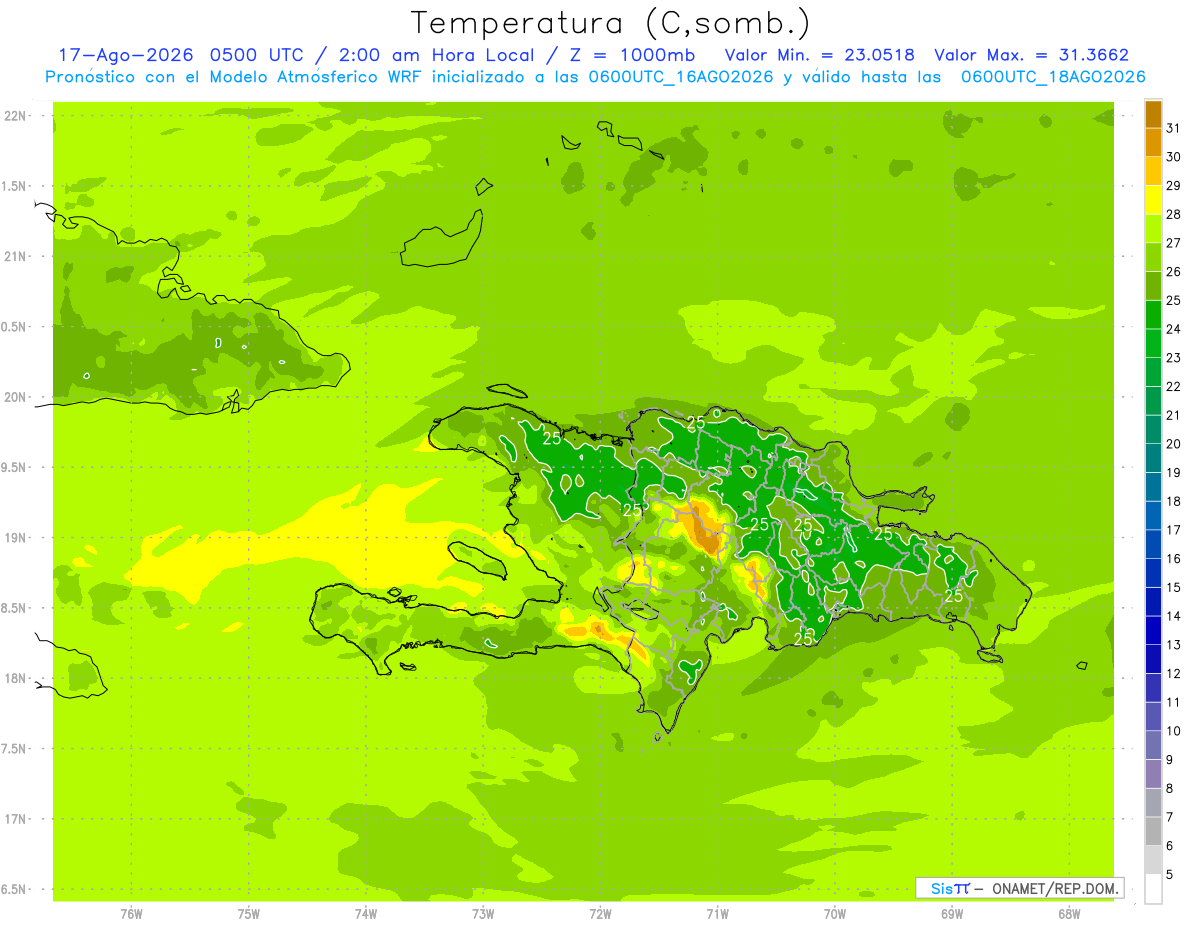This screenshot has height=927, width=1200.
Task: Click the yellow swatch between 28 and 29
Action: [1153, 200]
